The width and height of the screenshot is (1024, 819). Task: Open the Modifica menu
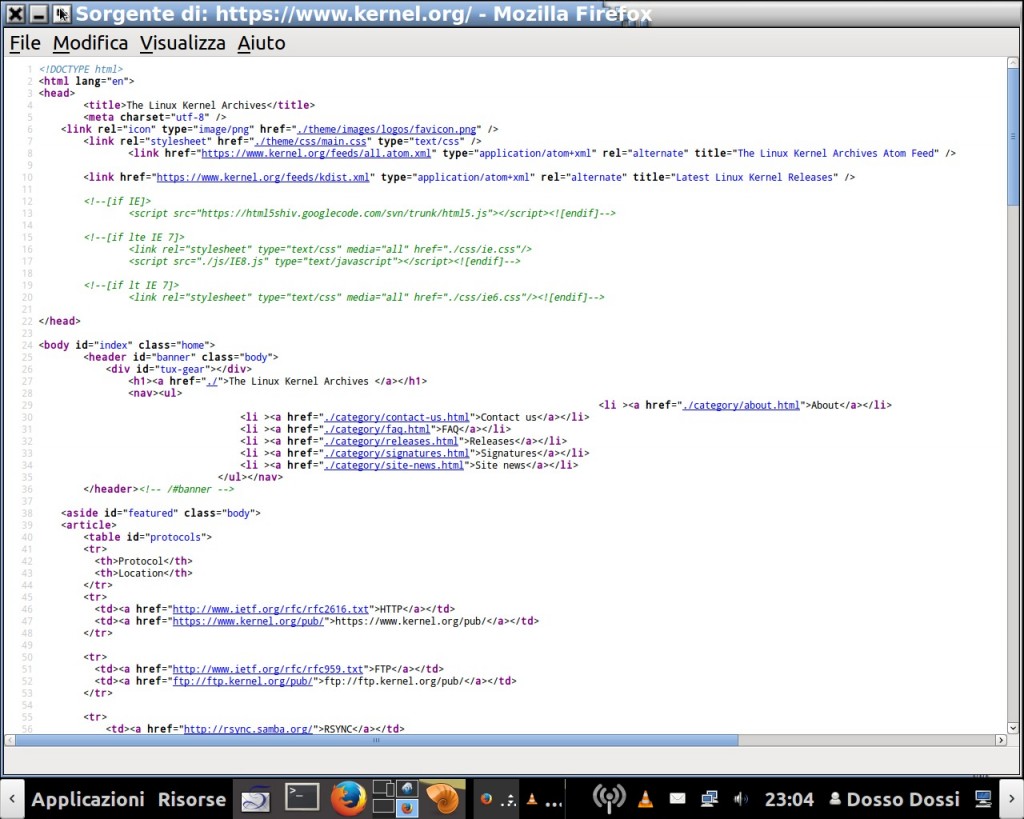(90, 43)
